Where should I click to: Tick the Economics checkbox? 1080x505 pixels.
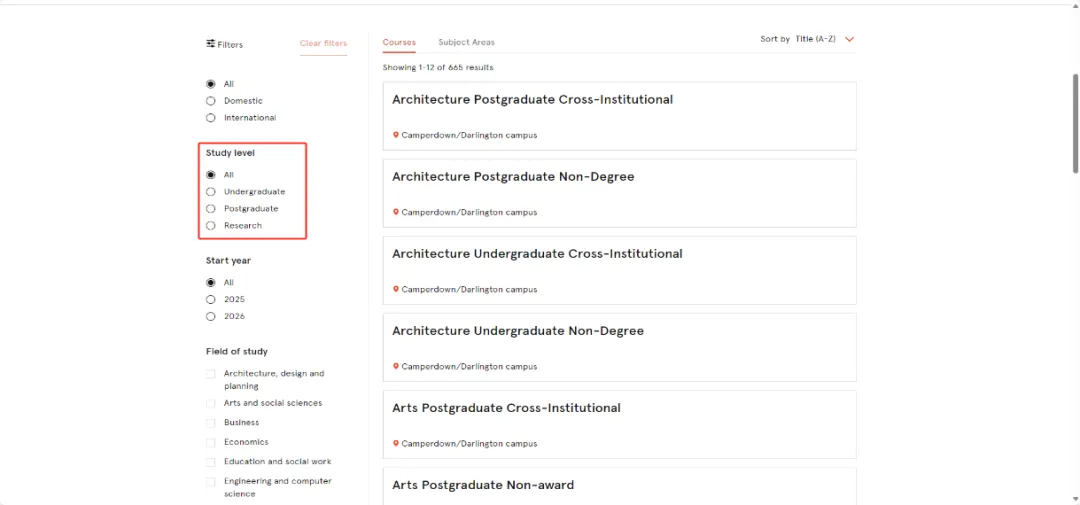(211, 442)
